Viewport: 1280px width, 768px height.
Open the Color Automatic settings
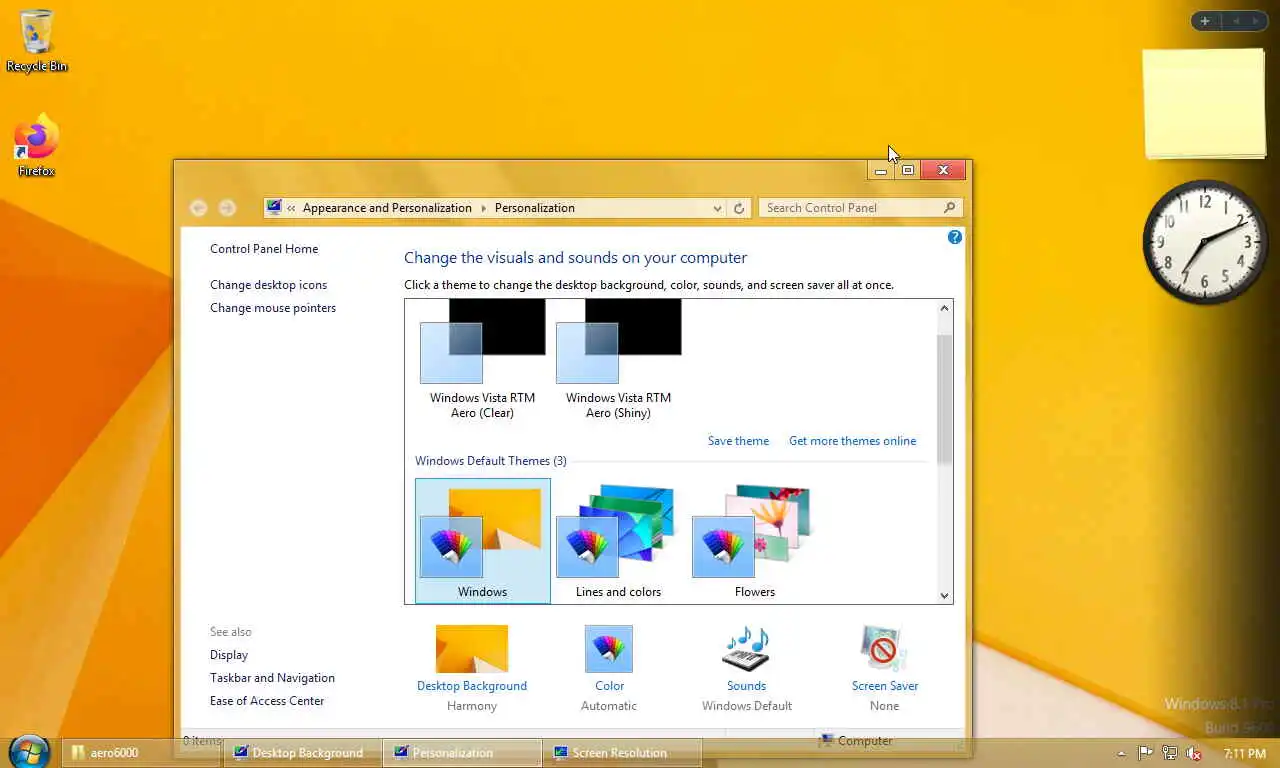click(x=609, y=668)
